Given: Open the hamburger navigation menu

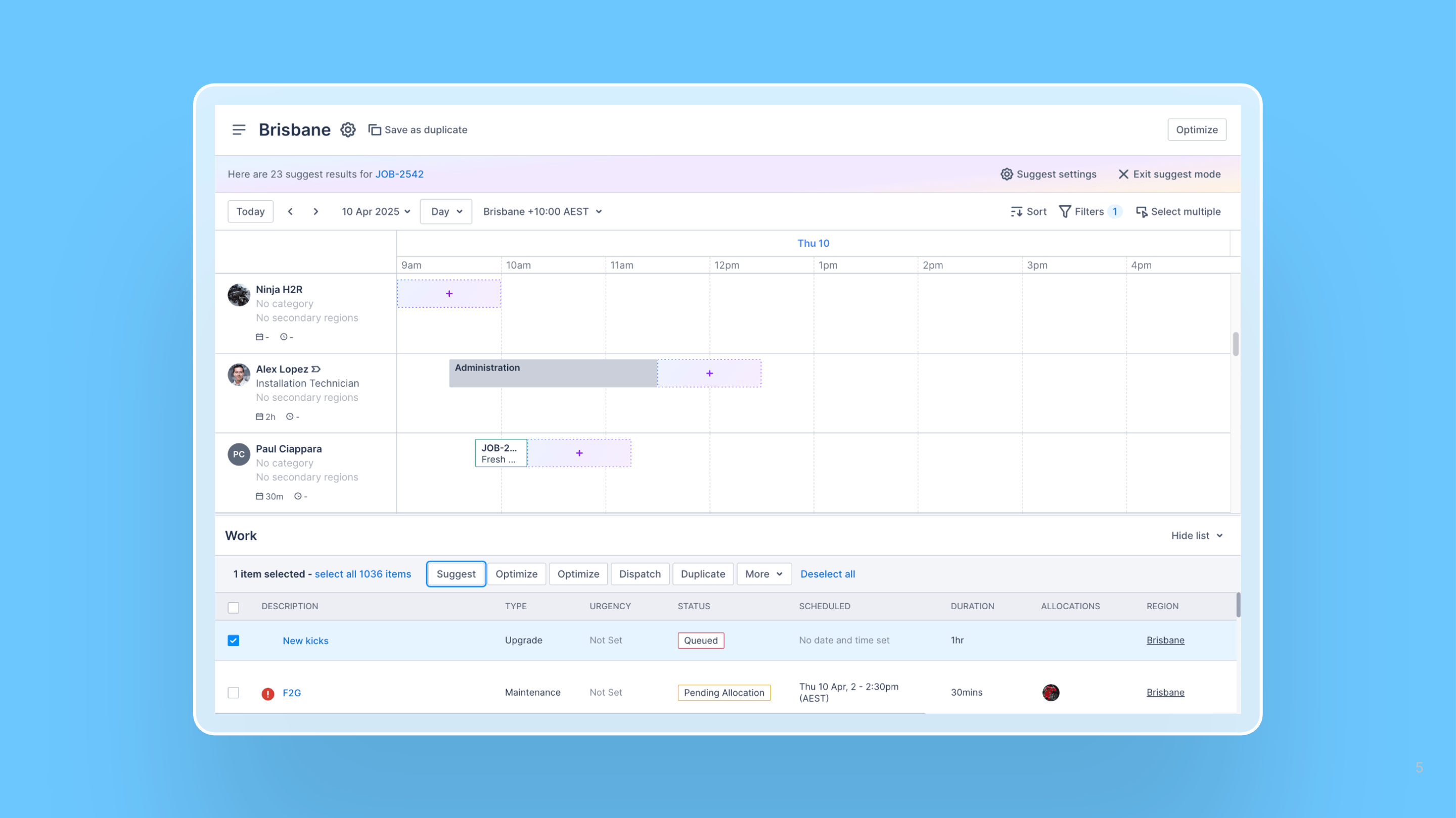Looking at the screenshot, I should pyautogui.click(x=239, y=129).
